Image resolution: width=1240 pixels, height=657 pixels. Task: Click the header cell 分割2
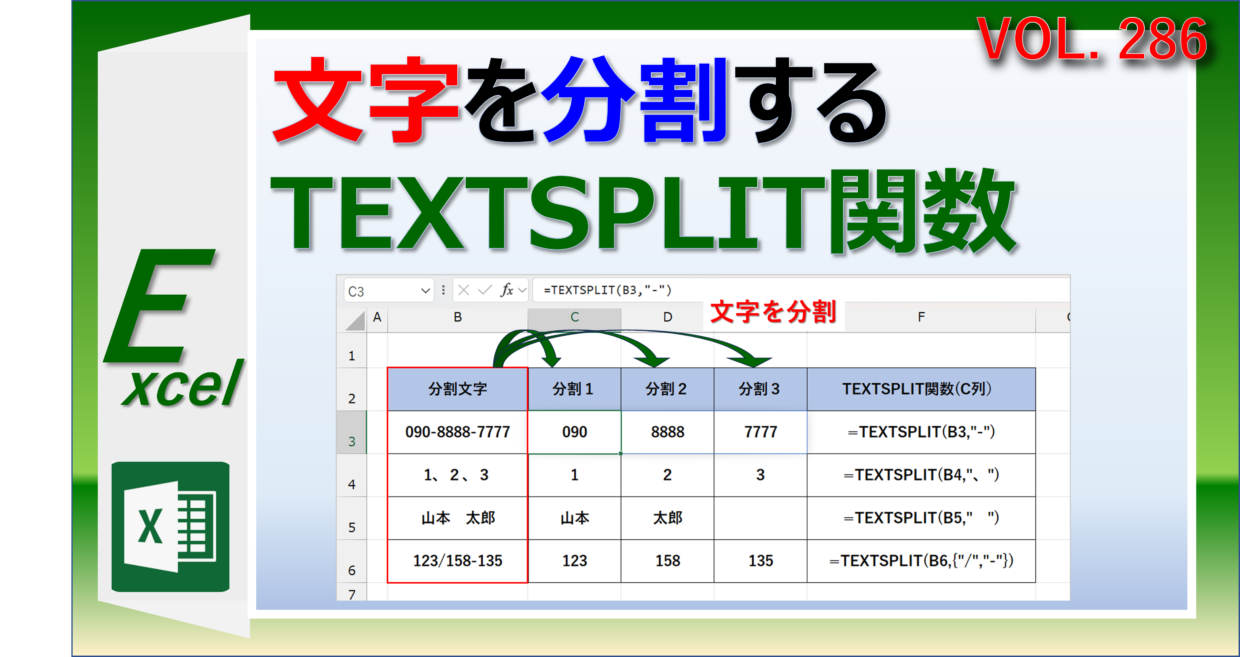point(667,389)
